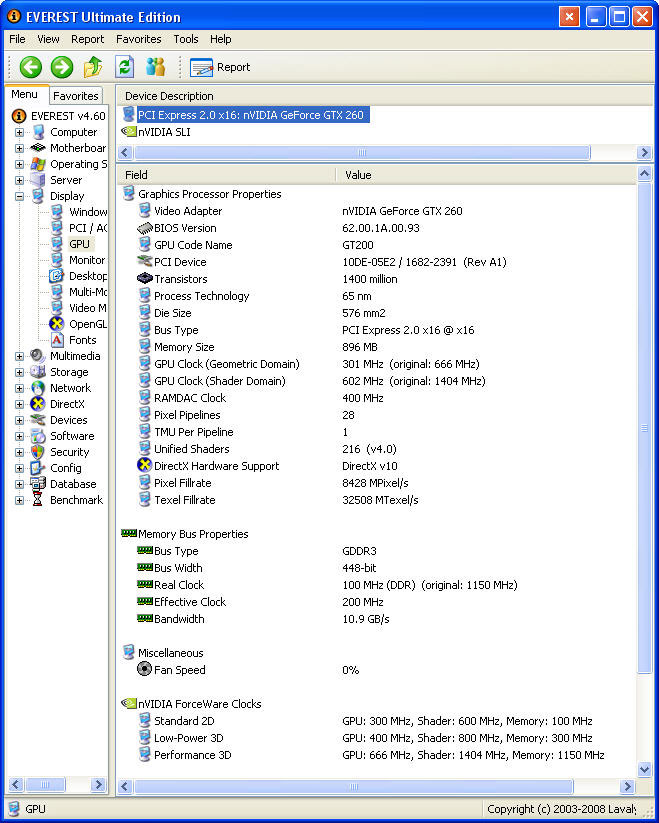This screenshot has width=659, height=823.
Task: Click the nVIDIA SLI device icon
Action: (x=129, y=132)
